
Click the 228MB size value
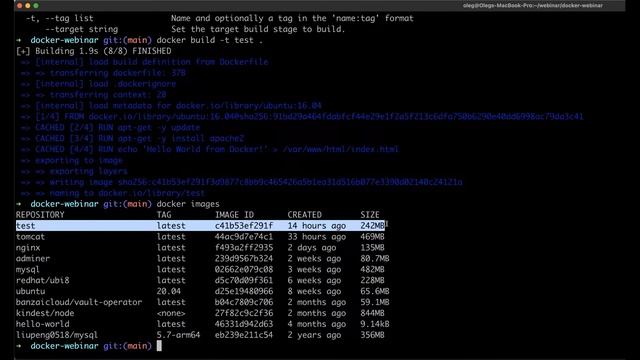tap(372, 280)
